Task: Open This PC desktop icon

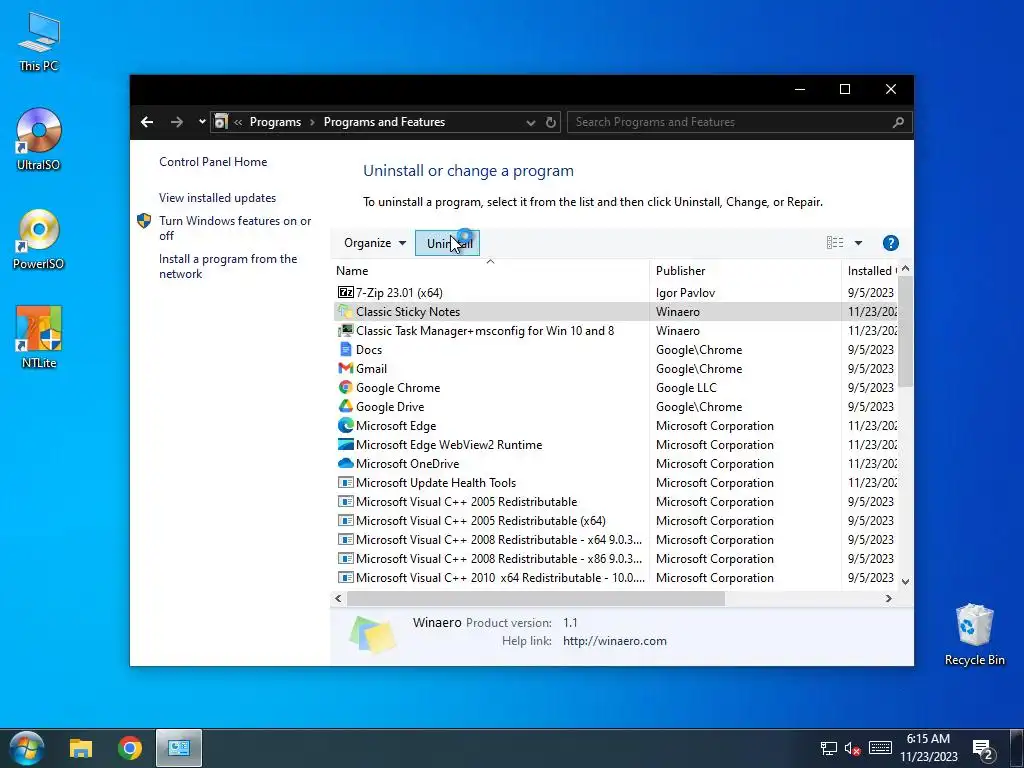Action: click(x=39, y=41)
